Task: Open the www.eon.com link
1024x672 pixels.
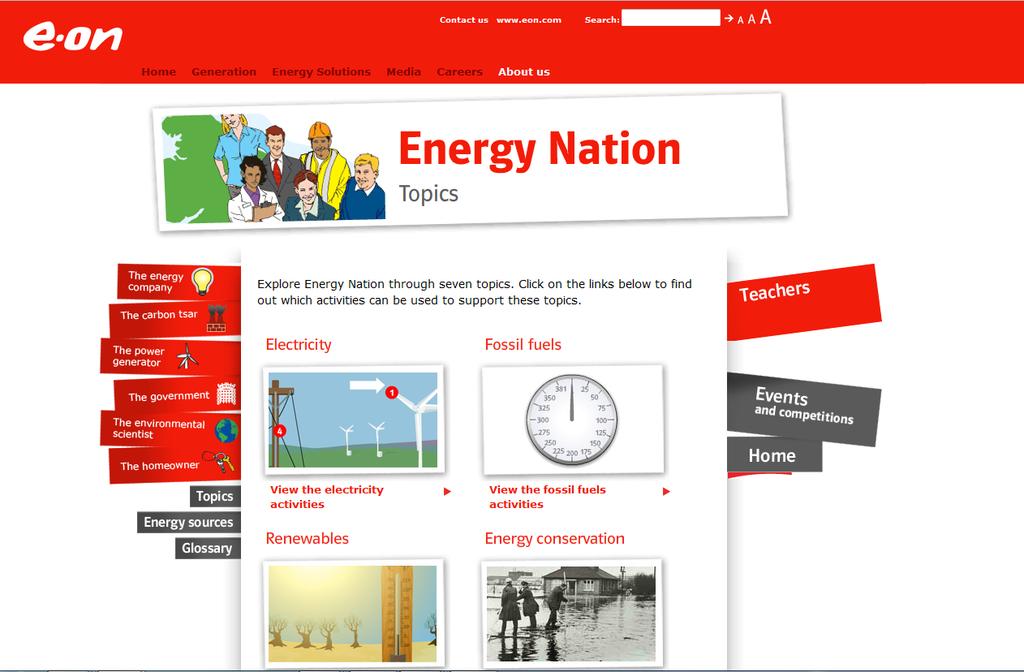Action: point(528,20)
